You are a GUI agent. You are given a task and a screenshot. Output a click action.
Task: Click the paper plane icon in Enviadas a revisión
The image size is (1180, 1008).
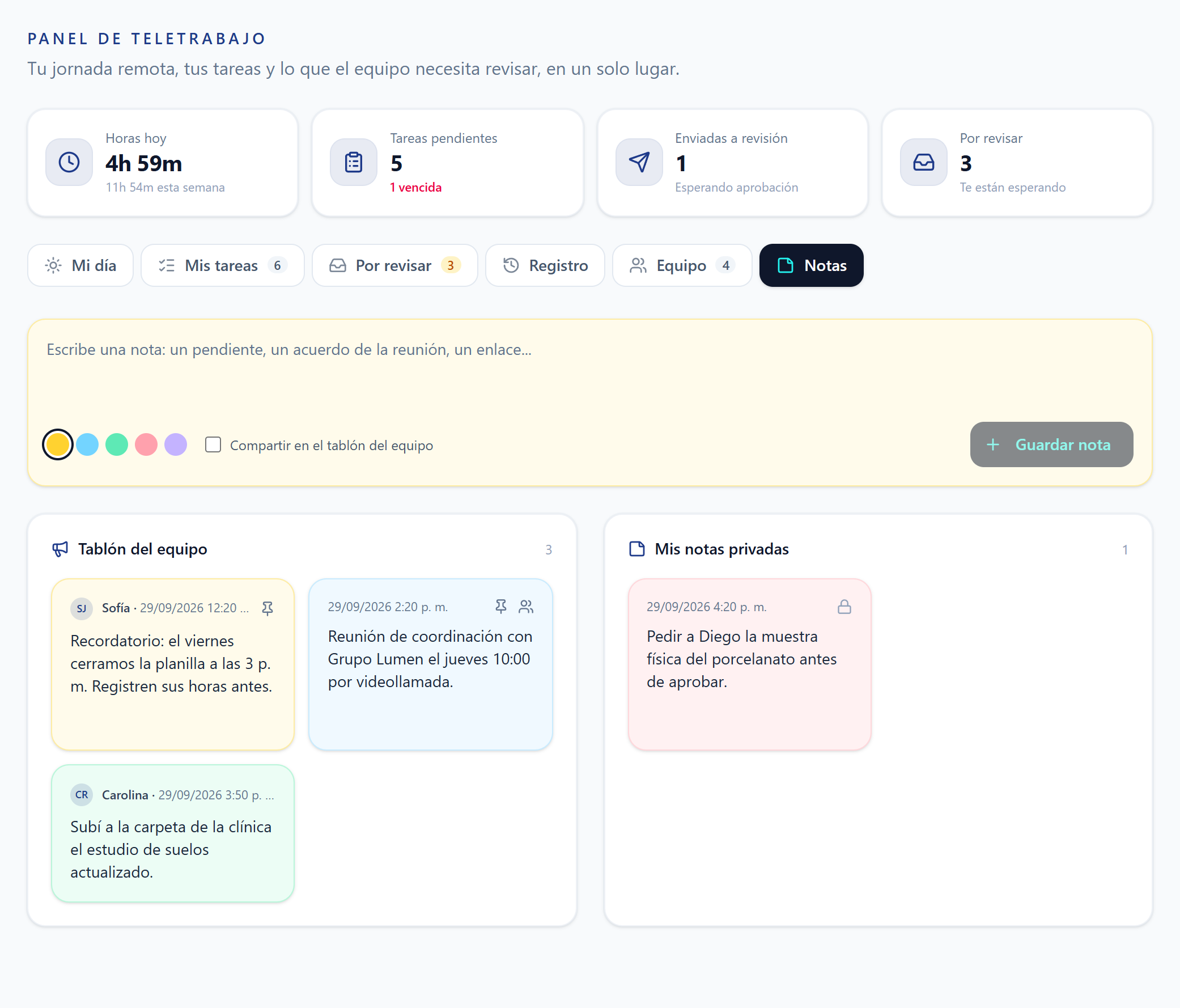click(639, 162)
